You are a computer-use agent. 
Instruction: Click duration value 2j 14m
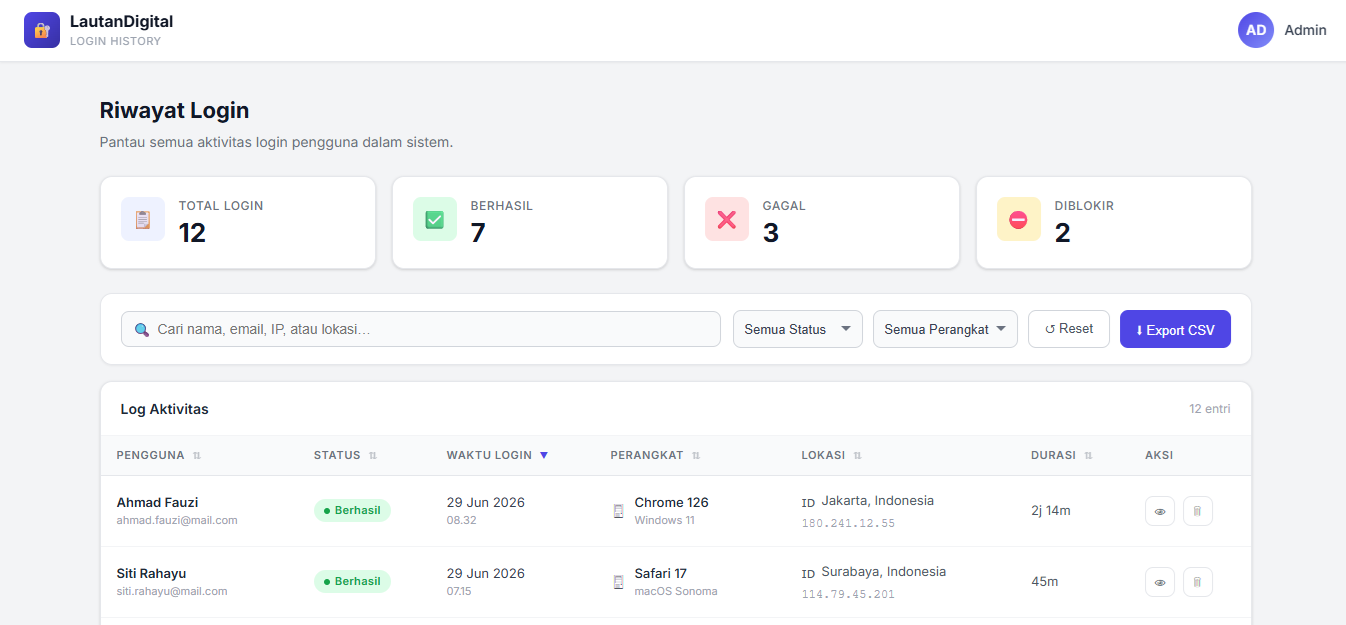click(1051, 511)
